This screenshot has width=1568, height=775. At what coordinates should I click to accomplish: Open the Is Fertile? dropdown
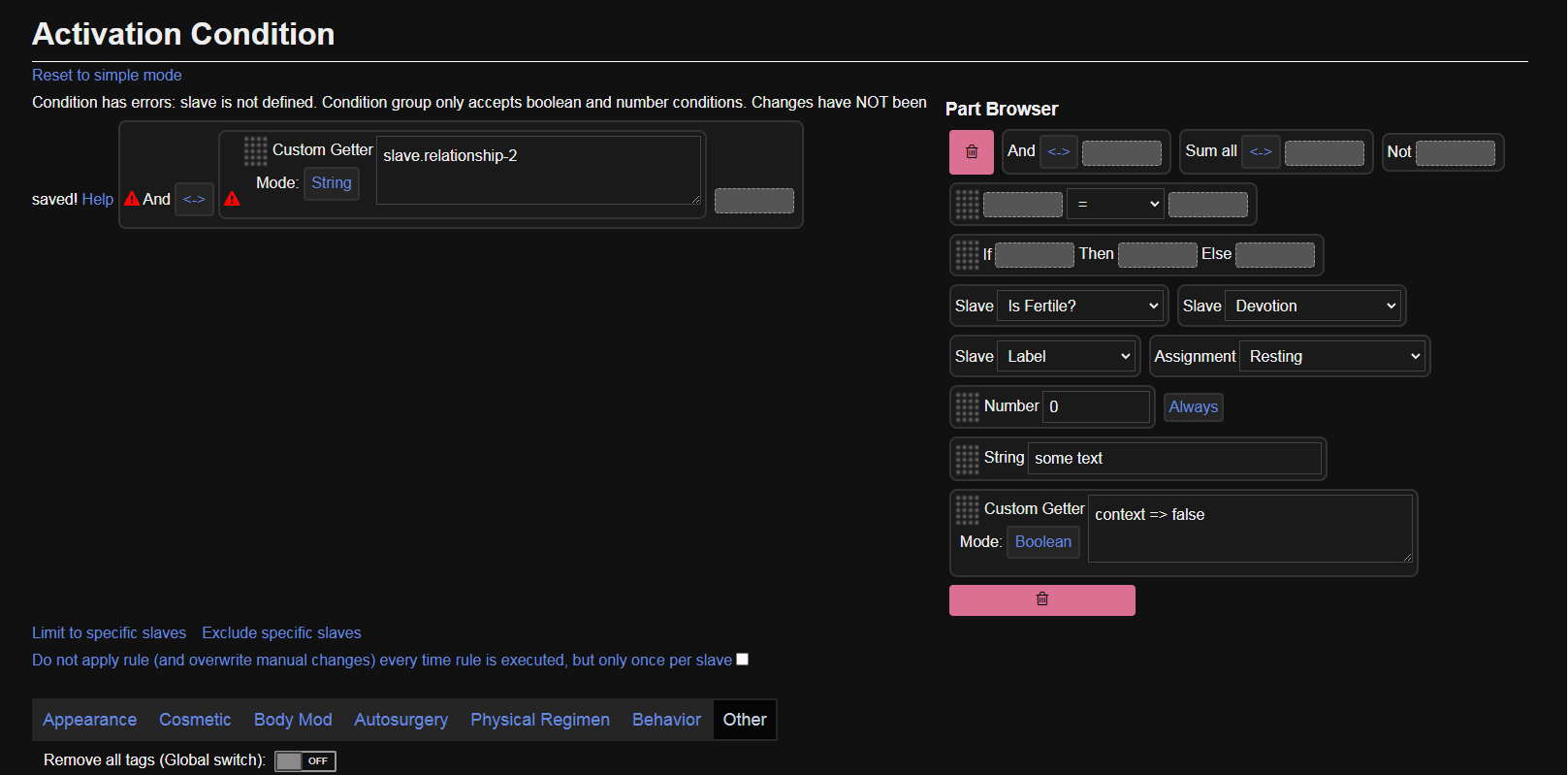(1081, 306)
